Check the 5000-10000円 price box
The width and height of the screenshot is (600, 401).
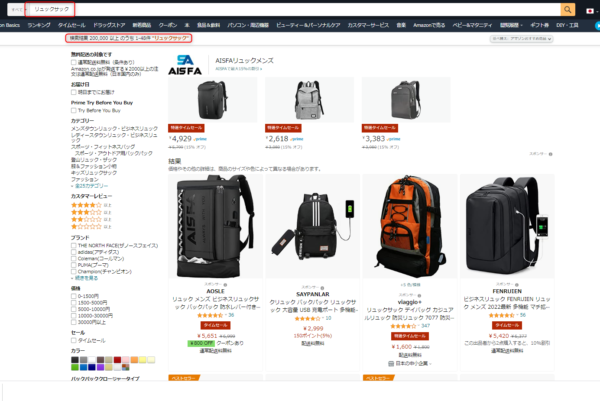click(73, 309)
